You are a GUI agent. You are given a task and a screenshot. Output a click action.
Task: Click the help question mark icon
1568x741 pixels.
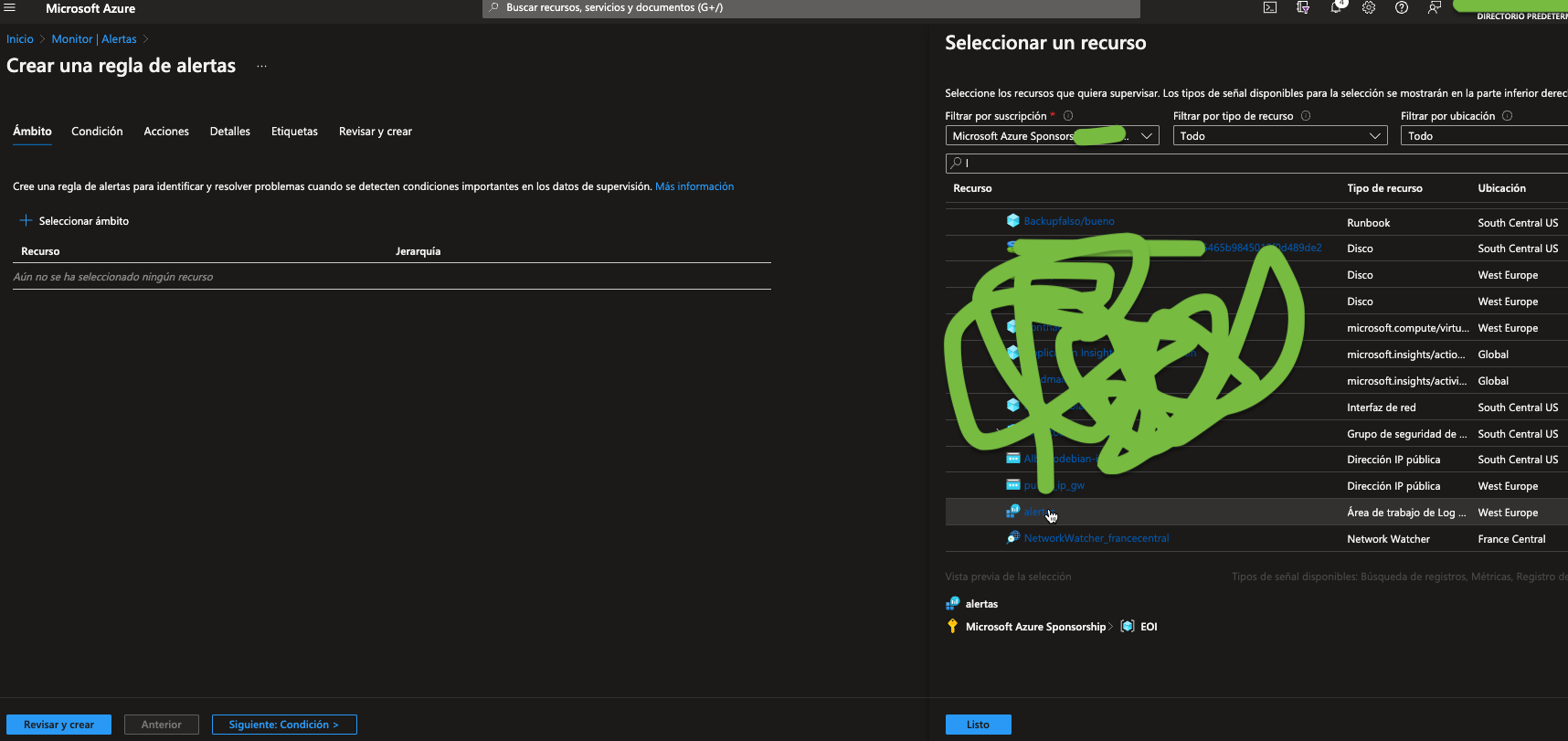[1402, 8]
